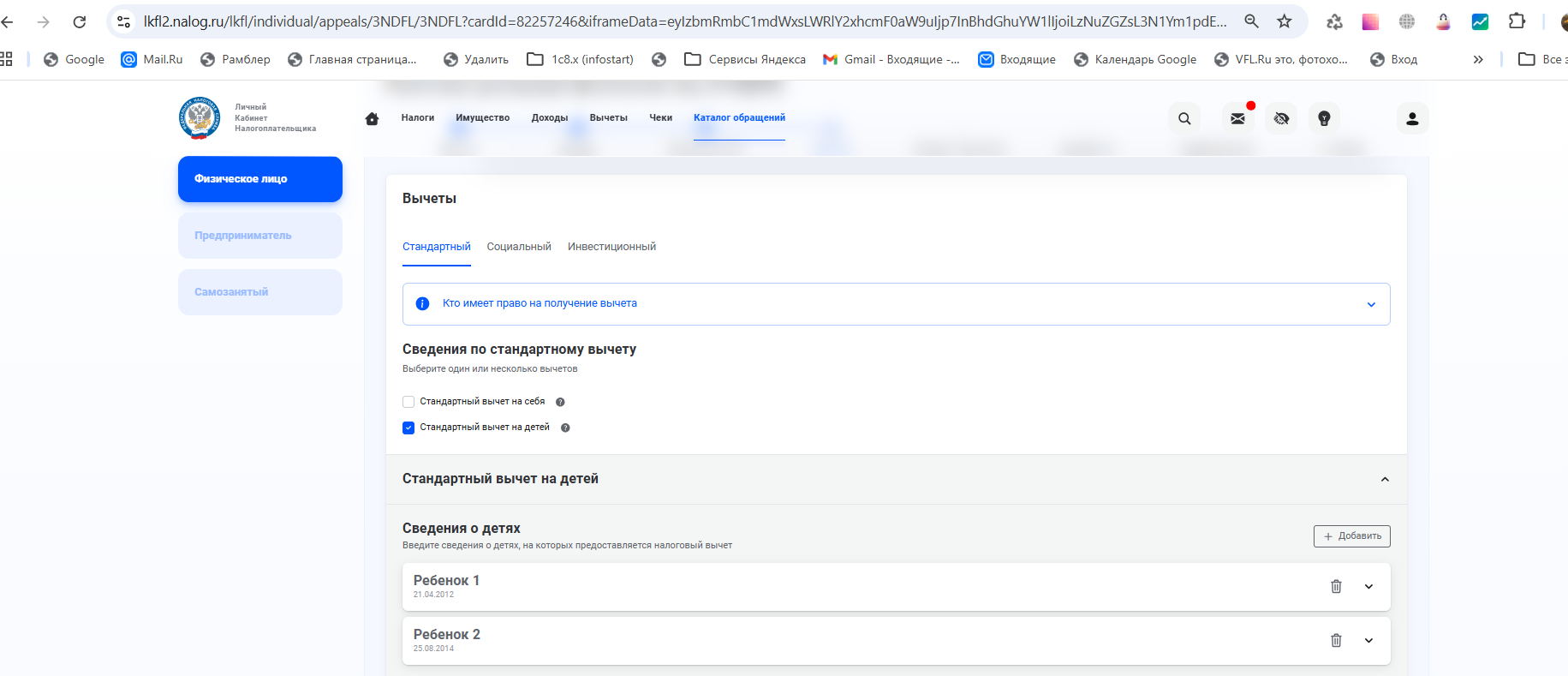1568x676 pixels.
Task: Click help icon next to вычет на детей
Action: click(x=565, y=428)
